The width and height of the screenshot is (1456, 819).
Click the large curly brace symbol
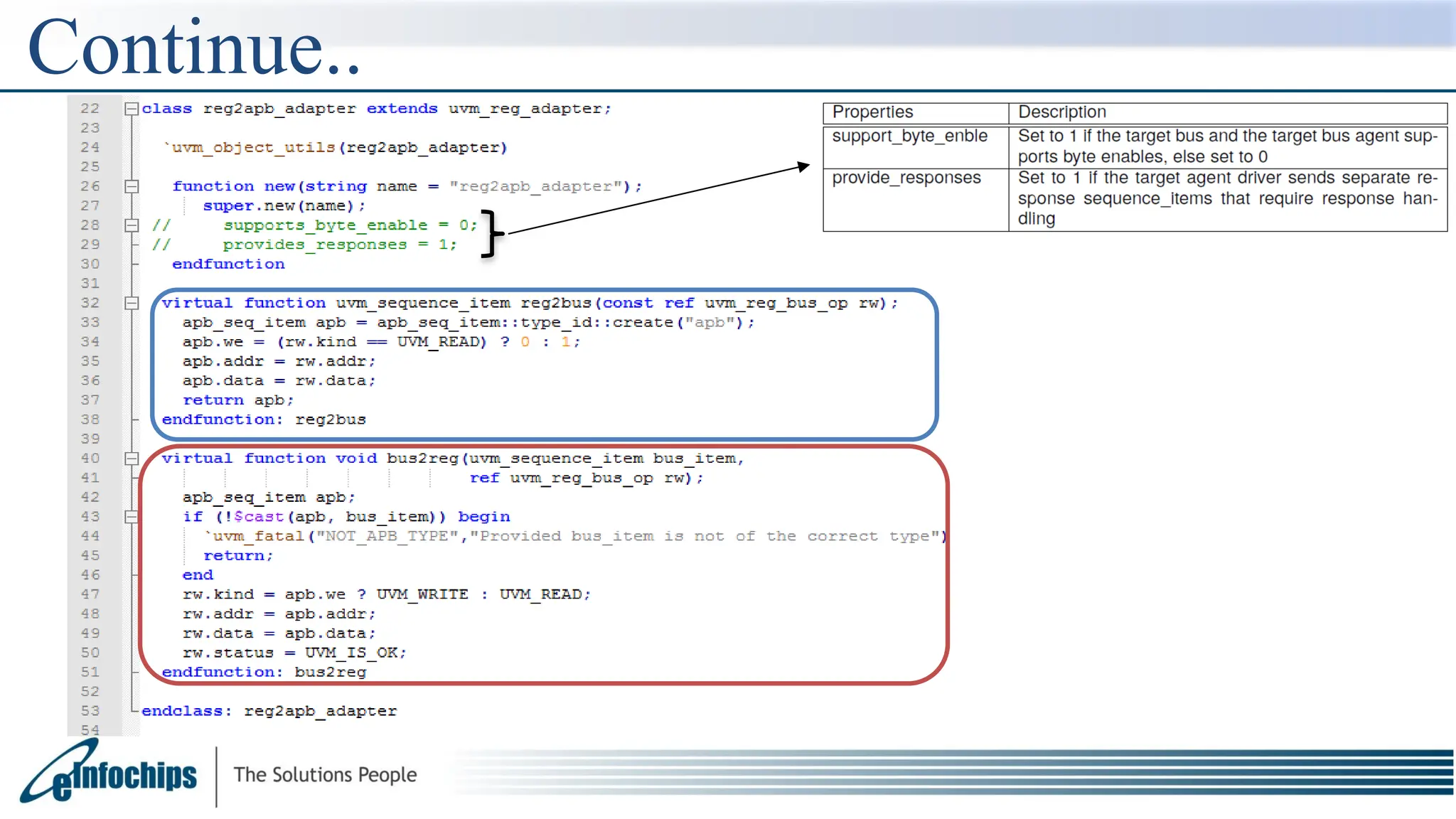[491, 233]
